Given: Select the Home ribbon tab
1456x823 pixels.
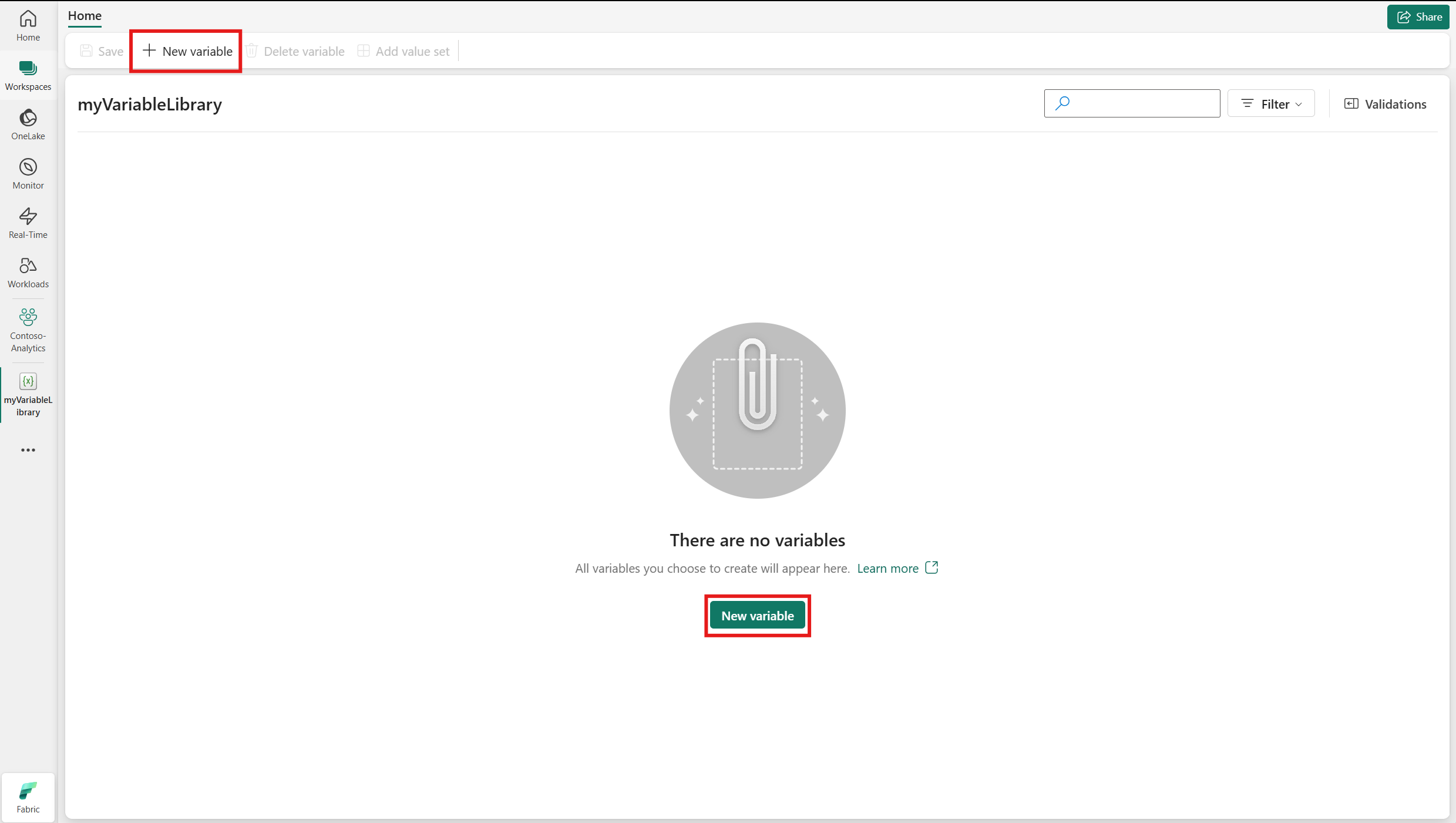Looking at the screenshot, I should pos(85,16).
